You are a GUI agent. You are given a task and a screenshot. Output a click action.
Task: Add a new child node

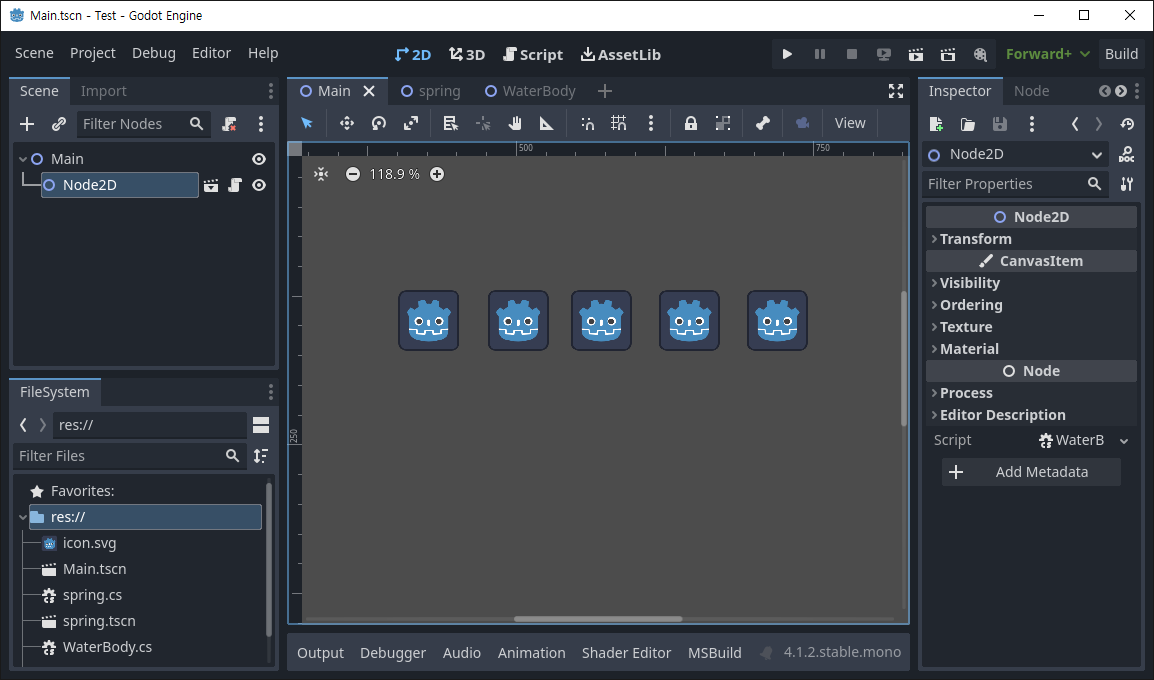(27, 124)
